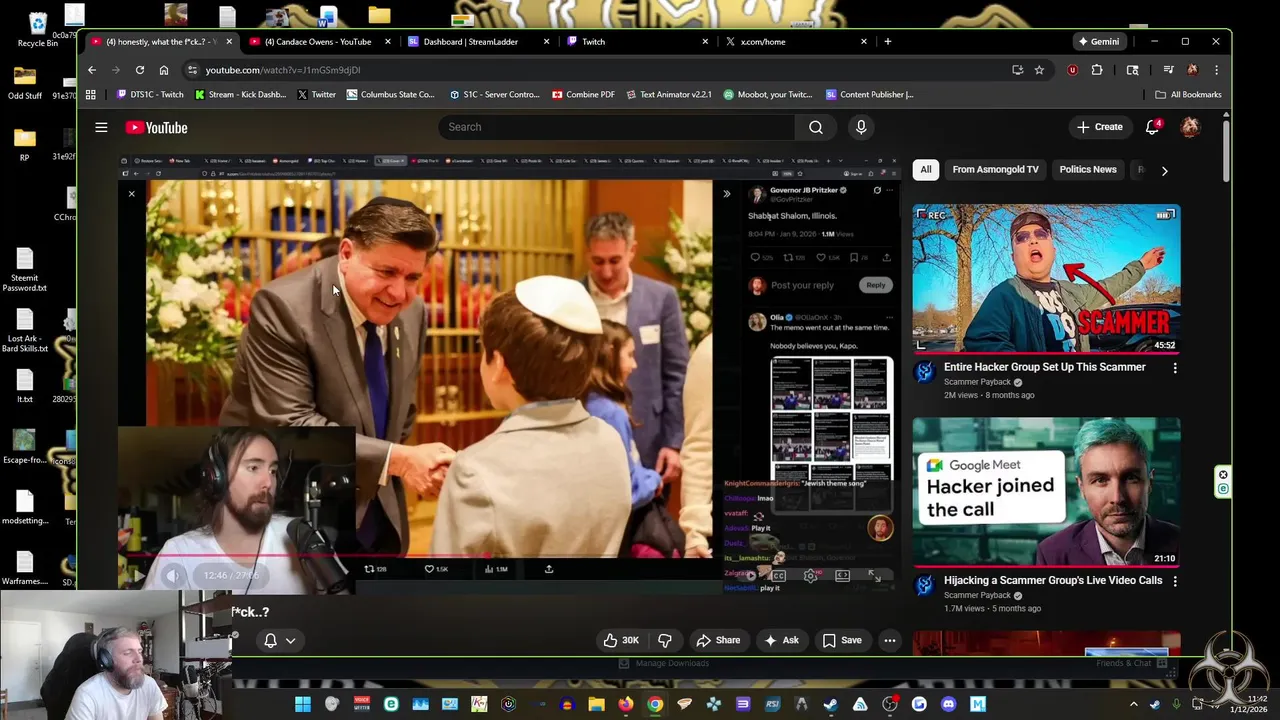1280x720 pixels.
Task: Open the Moobot, your Twitc... bookmark
Action: (x=767, y=94)
